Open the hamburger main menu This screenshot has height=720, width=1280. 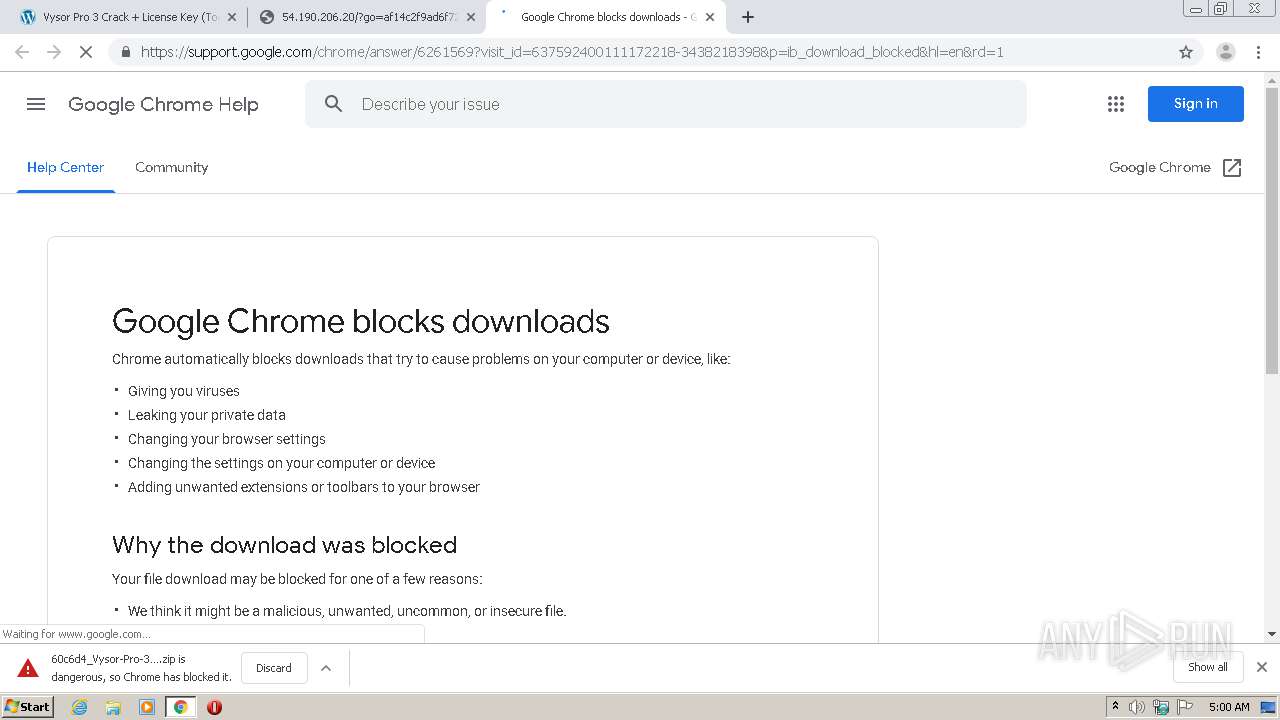36,104
